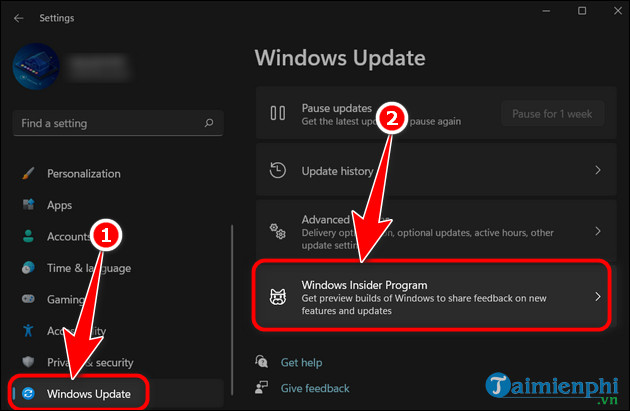Viewport: 630px width, 411px height.
Task: Maximize the Settings window
Action: [x=582, y=11]
